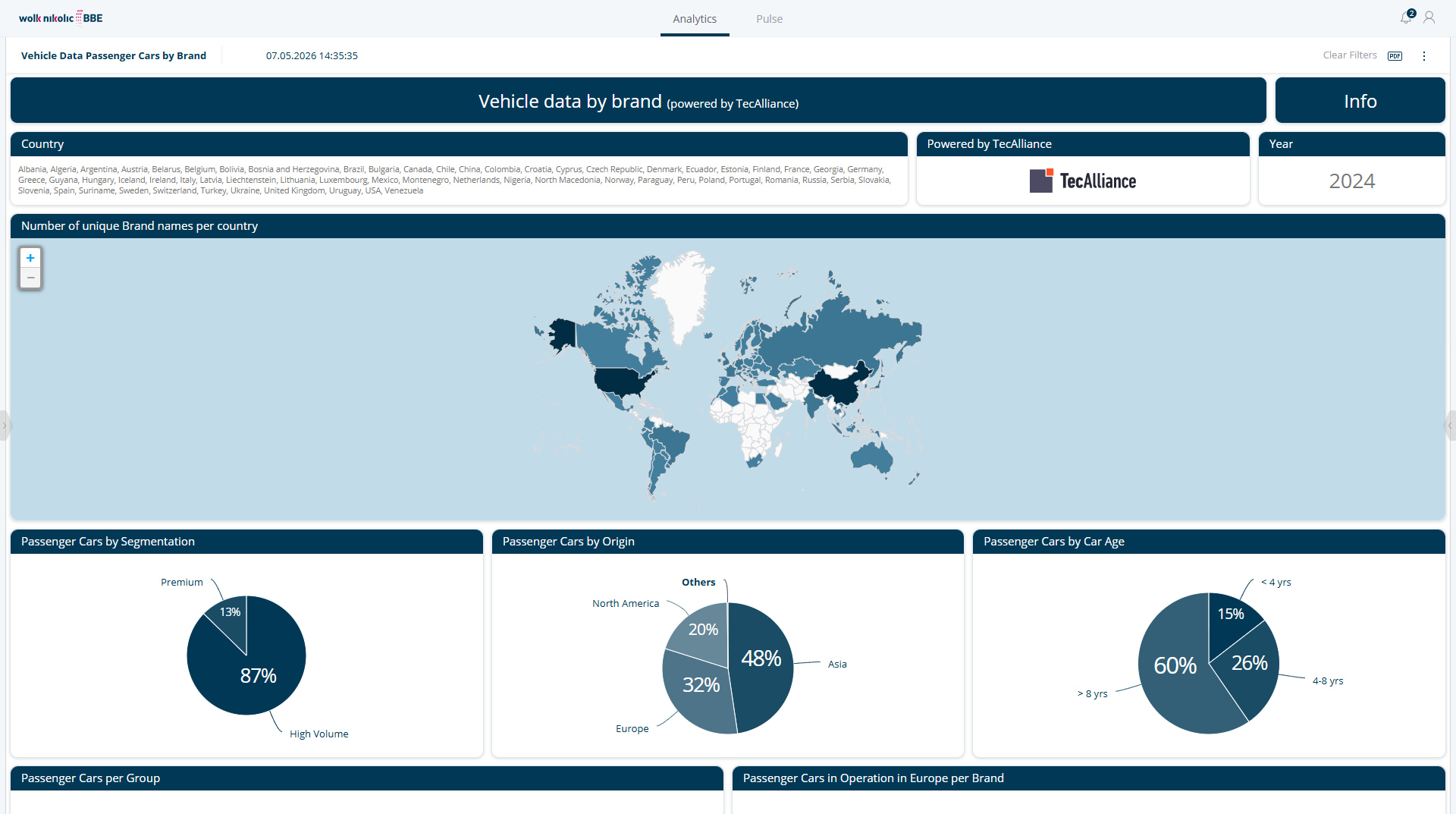Open the notifications bell icon
This screenshot has width=1456, height=814.
(x=1406, y=17)
